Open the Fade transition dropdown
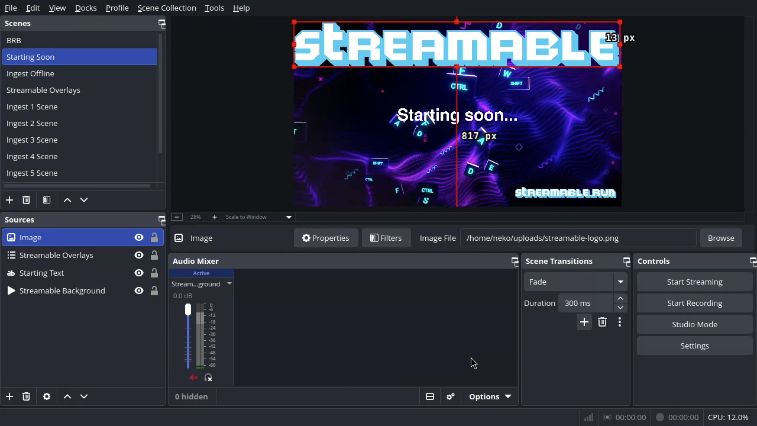The image size is (757, 426). coord(575,282)
